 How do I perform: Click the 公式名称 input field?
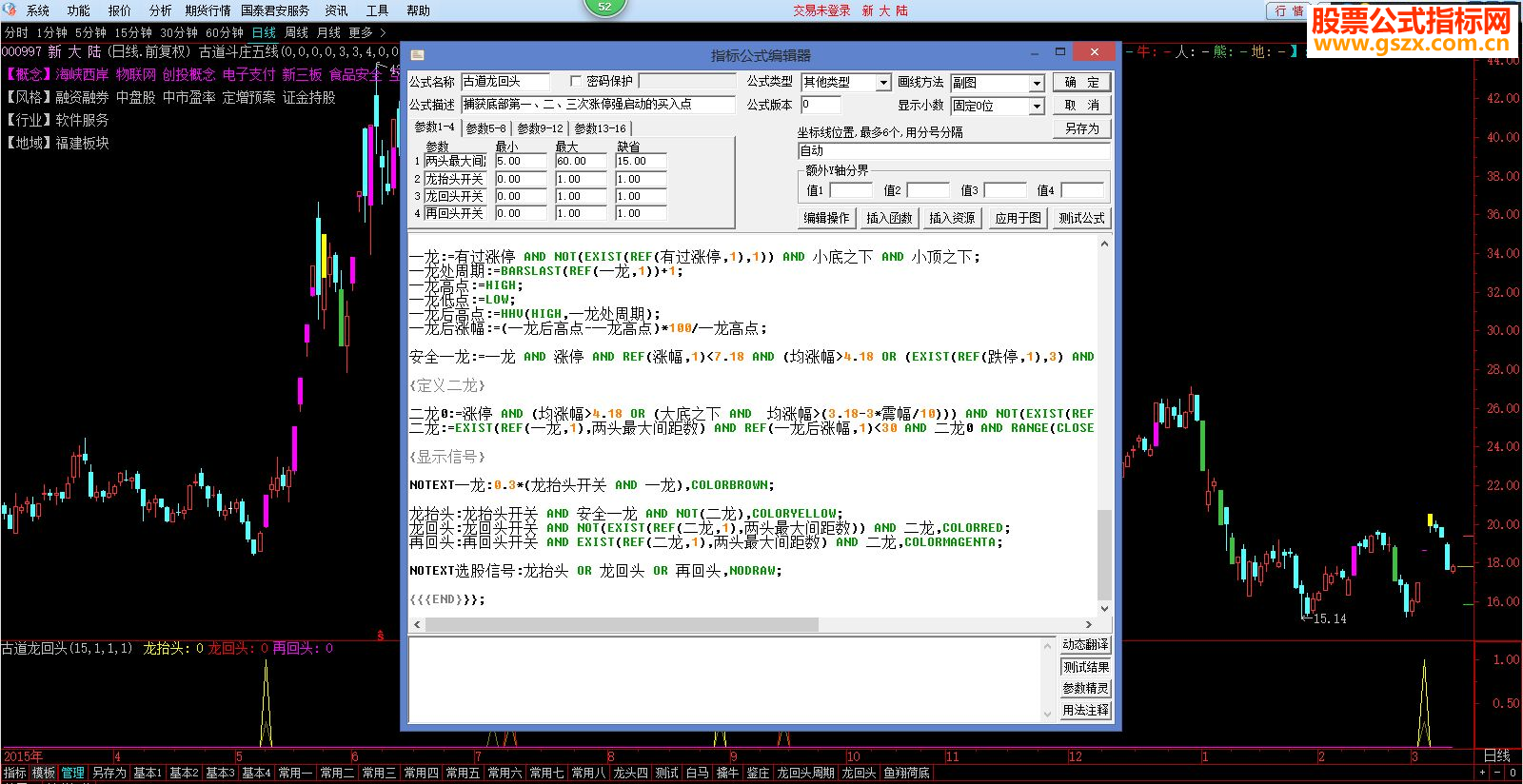[505, 82]
